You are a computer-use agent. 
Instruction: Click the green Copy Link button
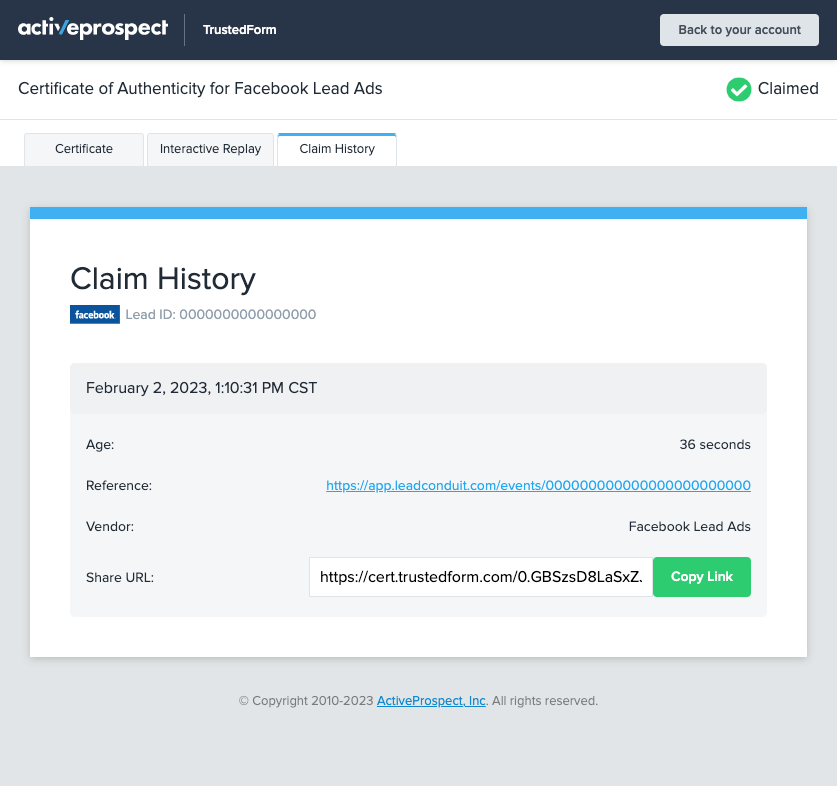click(x=701, y=577)
